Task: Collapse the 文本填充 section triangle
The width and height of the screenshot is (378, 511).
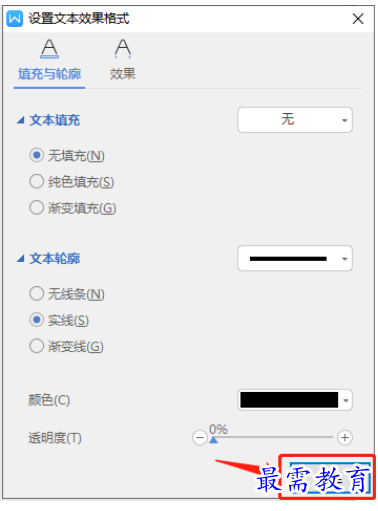Action: tap(21, 120)
